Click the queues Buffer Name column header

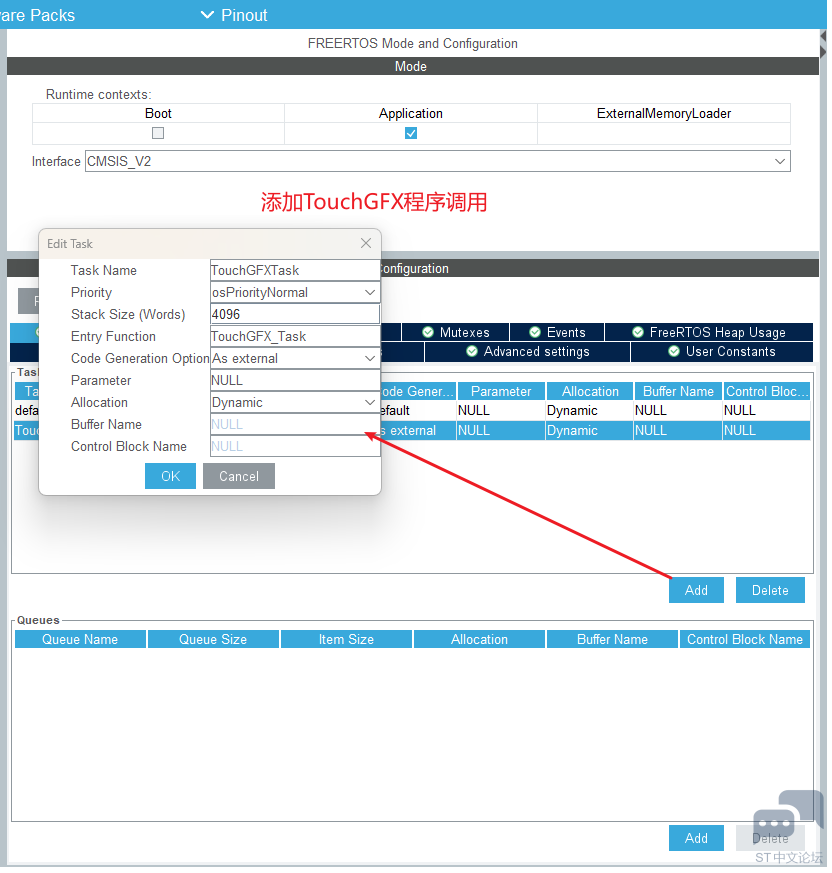(615, 641)
